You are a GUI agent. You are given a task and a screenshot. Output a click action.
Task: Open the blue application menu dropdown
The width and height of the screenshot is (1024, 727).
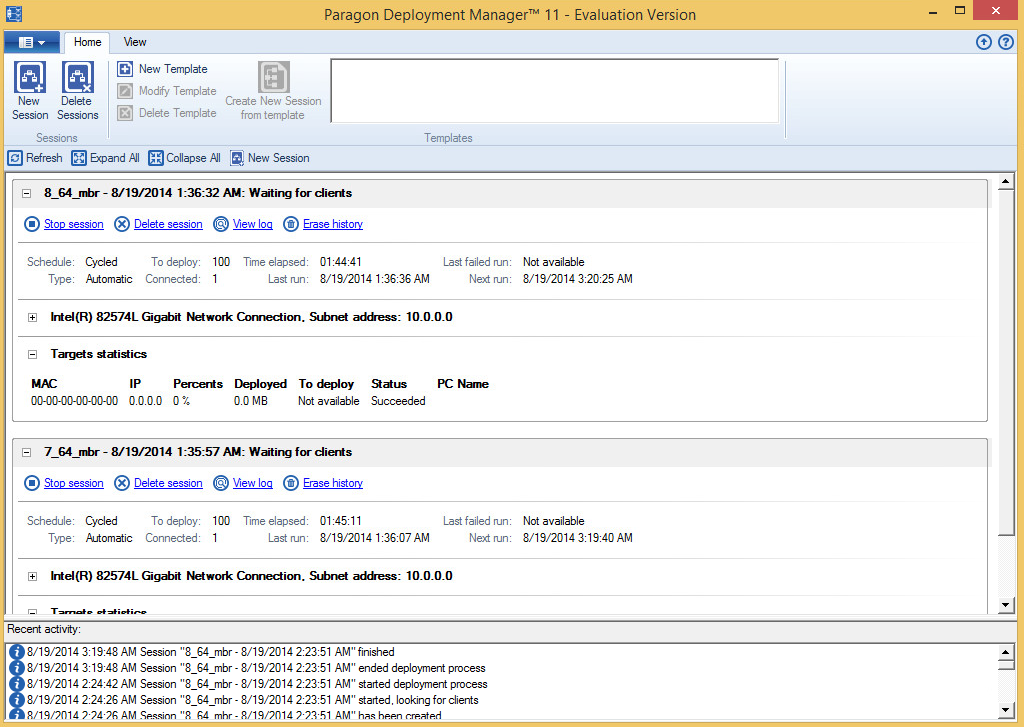pos(32,42)
